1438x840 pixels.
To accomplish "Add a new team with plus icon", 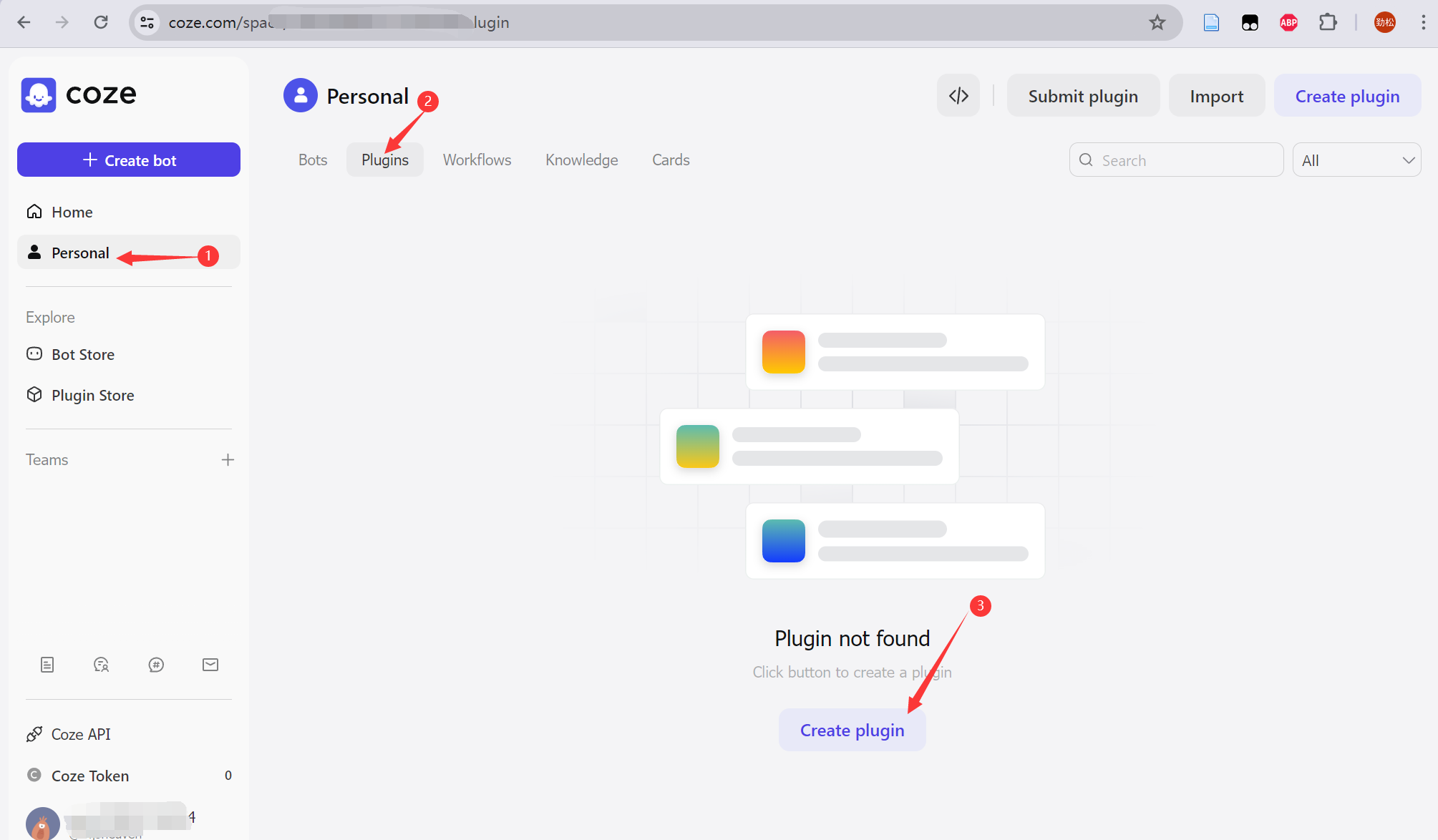I will [228, 459].
